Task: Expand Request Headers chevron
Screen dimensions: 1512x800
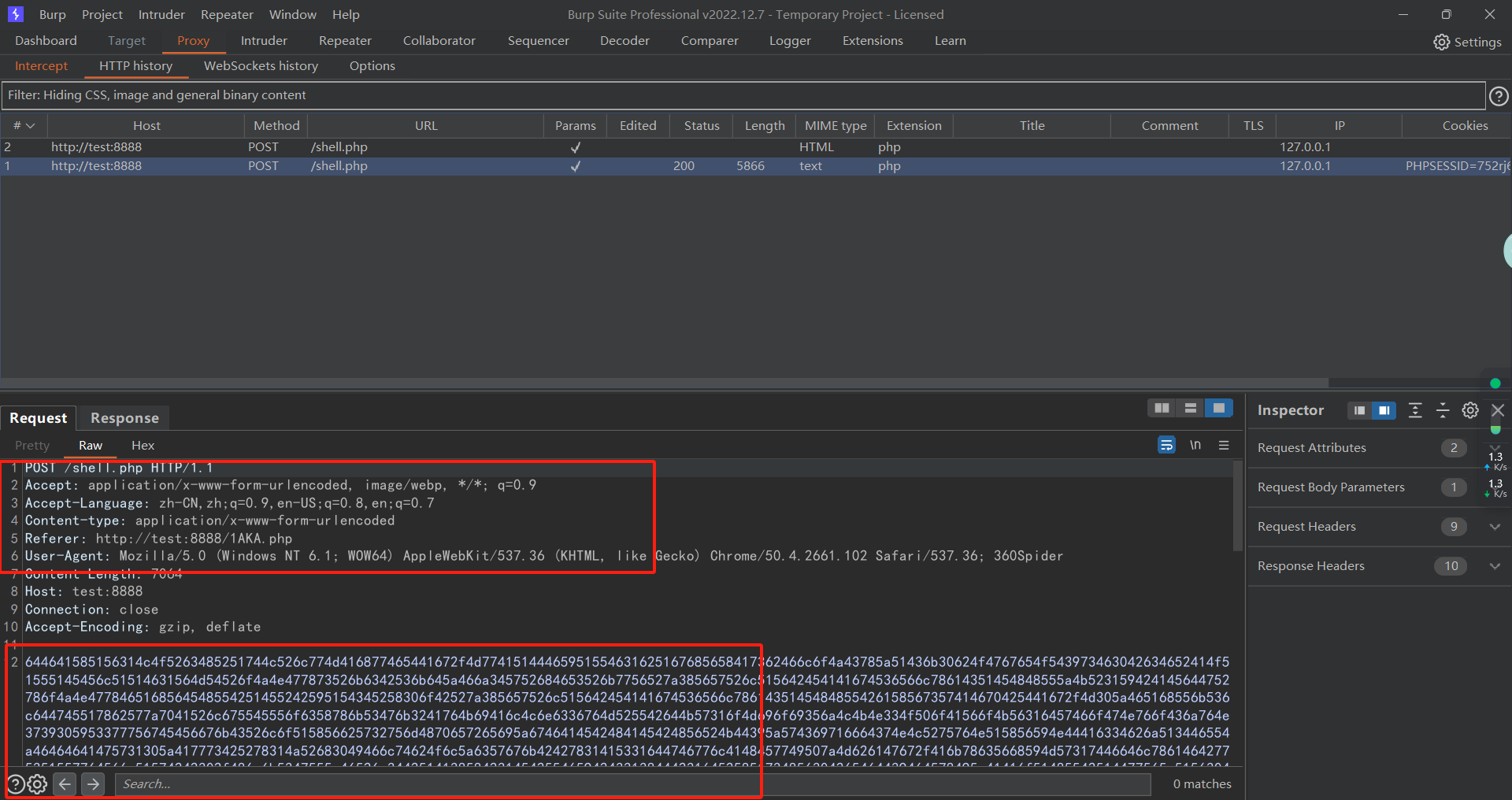Action: point(1495,527)
